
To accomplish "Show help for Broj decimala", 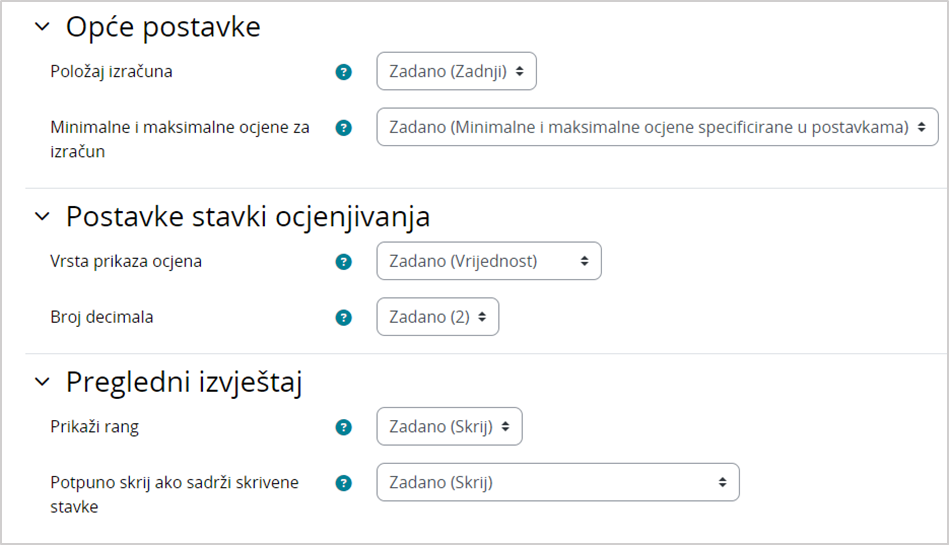I will pyautogui.click(x=344, y=318).
